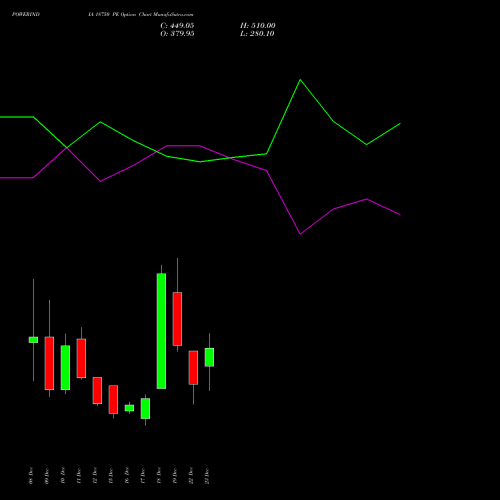Click the low price value L: 280.10
500x500 pixels.
coord(257,34)
